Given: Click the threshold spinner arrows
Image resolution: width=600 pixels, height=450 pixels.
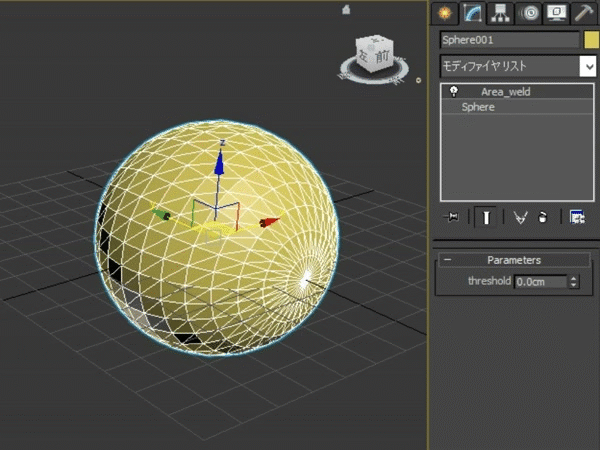Looking at the screenshot, I should click(573, 282).
